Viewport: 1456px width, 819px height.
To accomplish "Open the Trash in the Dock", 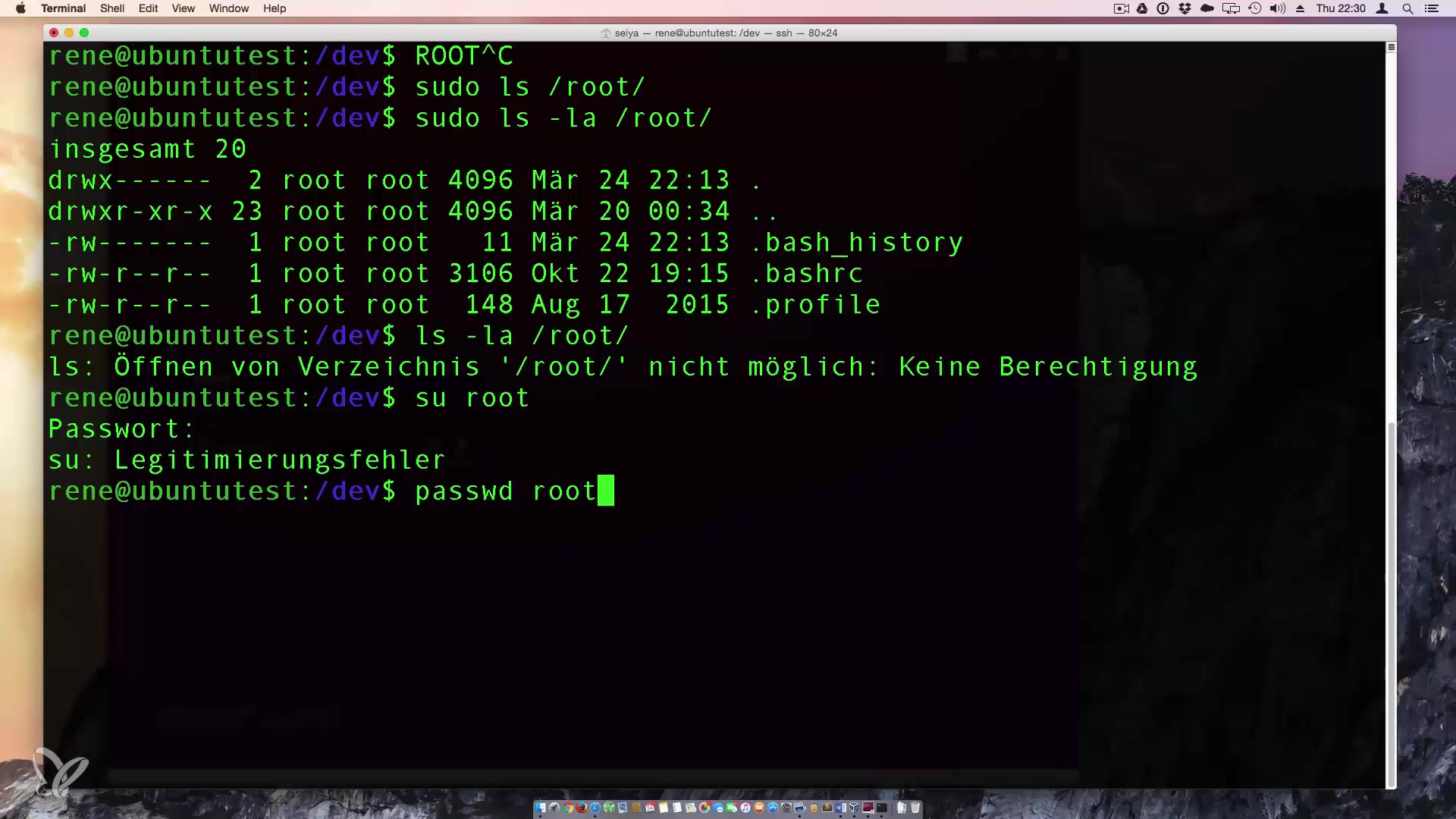I will 915,808.
